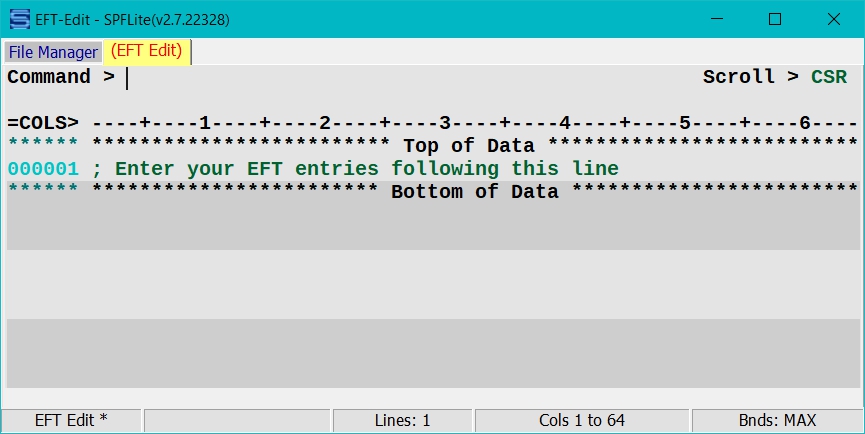Minimize the SPFLite window
865x434 pixels.
[x=717, y=20]
